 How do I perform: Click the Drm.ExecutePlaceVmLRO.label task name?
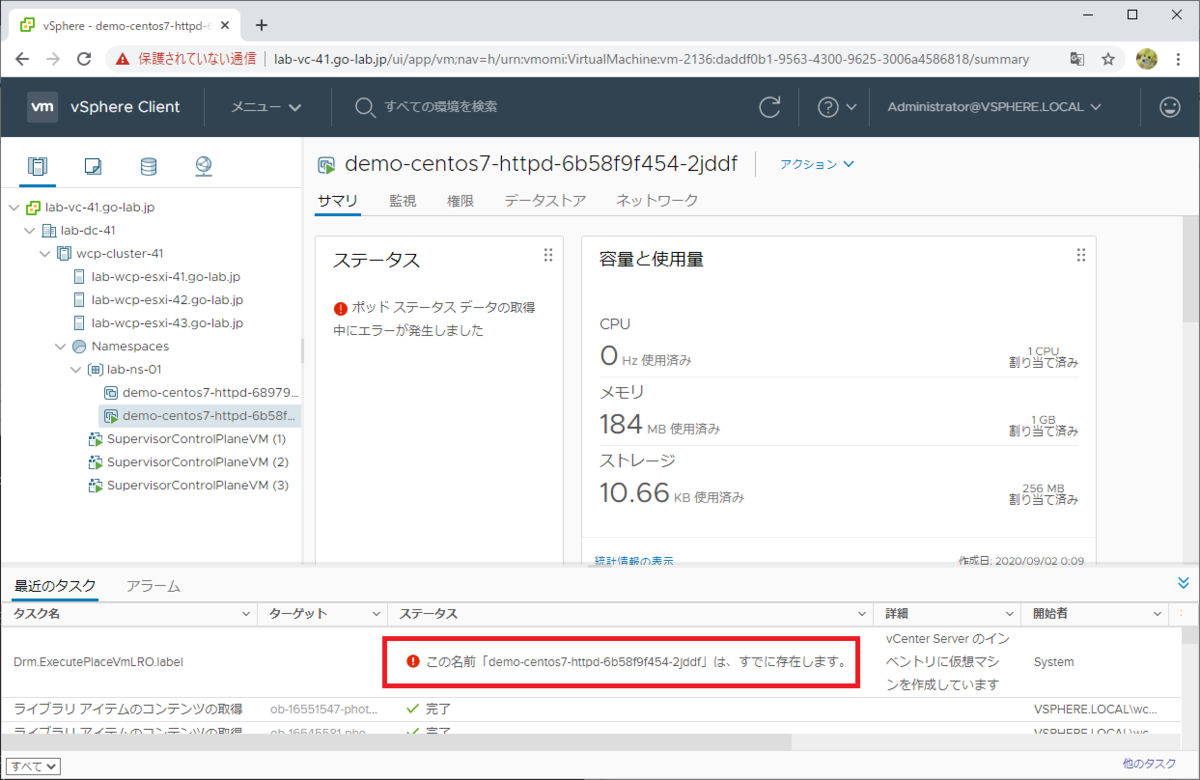click(98, 662)
